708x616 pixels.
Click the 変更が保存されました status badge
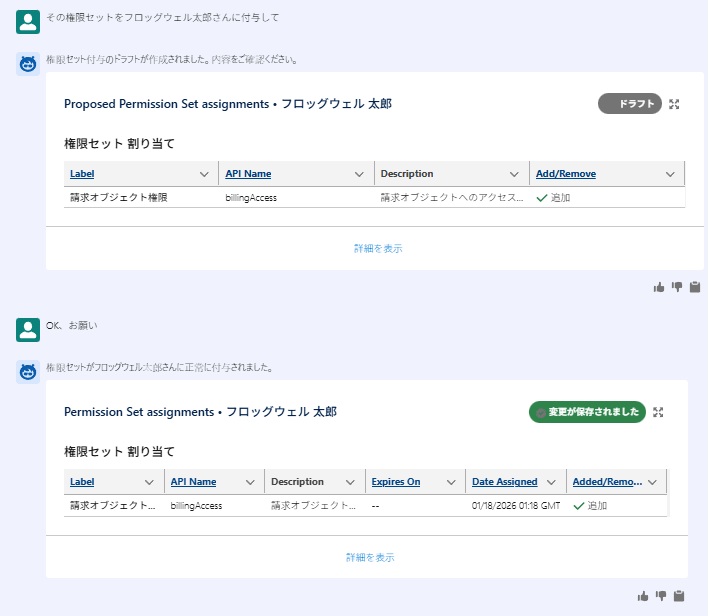587,412
